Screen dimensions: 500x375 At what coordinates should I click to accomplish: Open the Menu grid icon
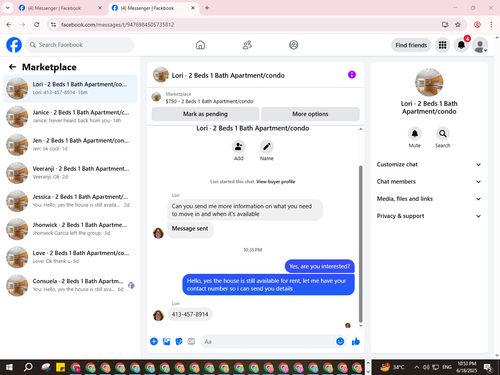click(x=442, y=45)
